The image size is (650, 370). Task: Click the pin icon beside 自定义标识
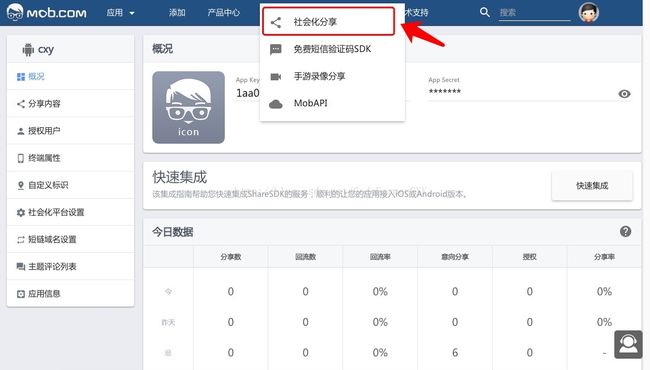point(21,185)
